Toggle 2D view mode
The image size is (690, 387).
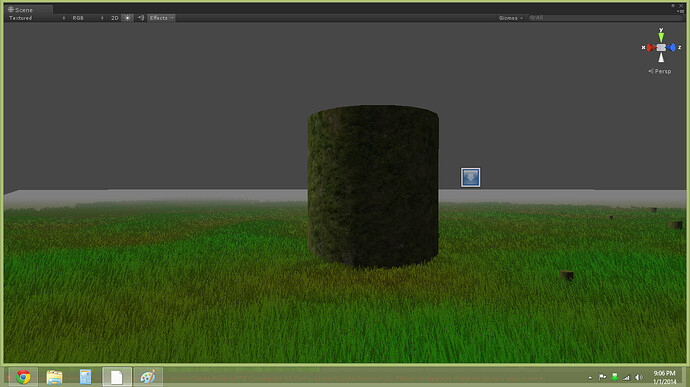[x=114, y=18]
